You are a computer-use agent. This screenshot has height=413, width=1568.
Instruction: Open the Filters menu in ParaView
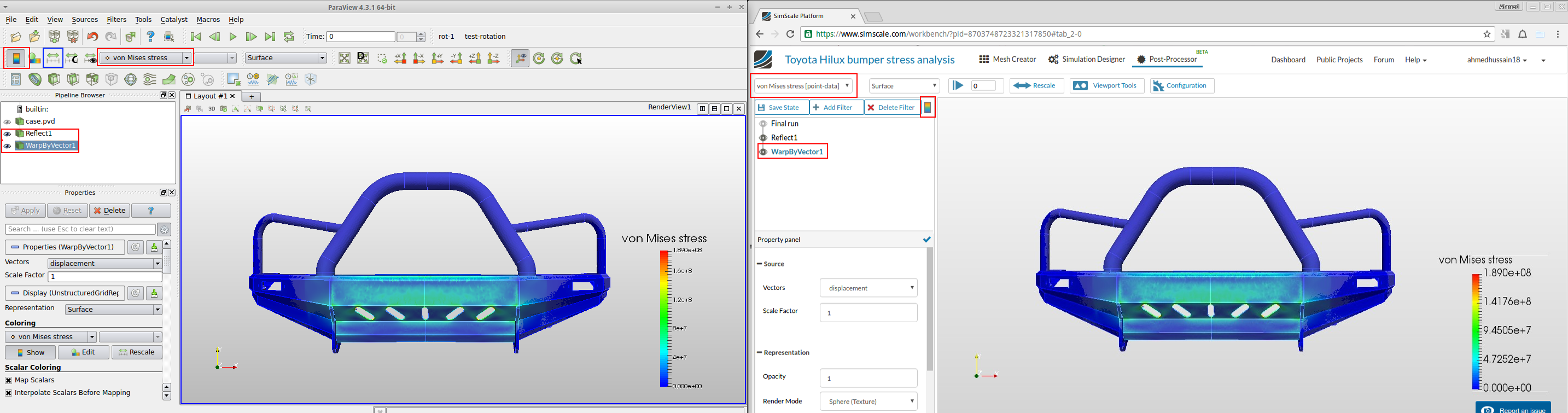[x=116, y=20]
